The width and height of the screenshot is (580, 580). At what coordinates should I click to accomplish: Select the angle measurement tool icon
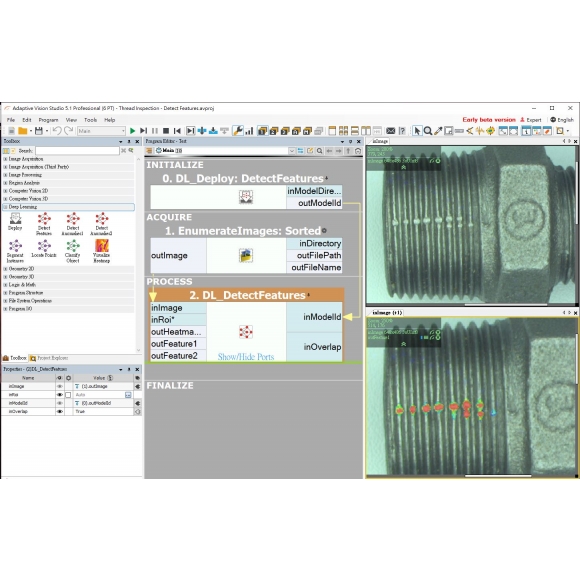[x=470, y=131]
